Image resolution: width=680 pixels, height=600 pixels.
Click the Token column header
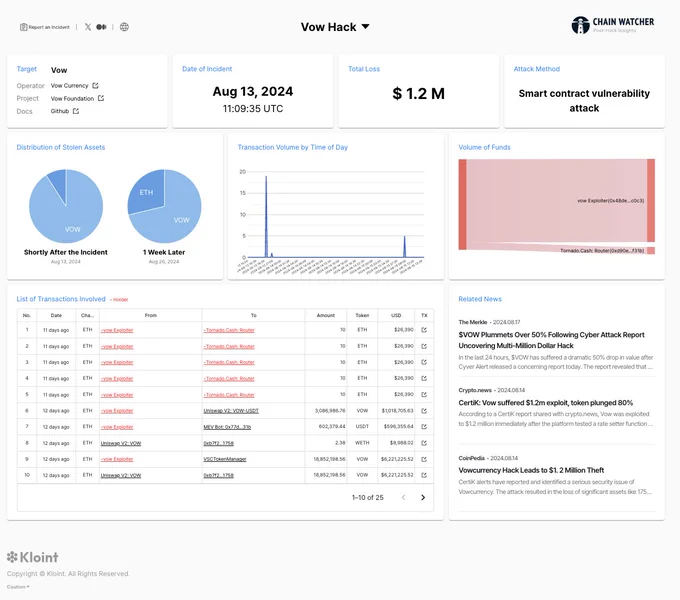[362, 315]
